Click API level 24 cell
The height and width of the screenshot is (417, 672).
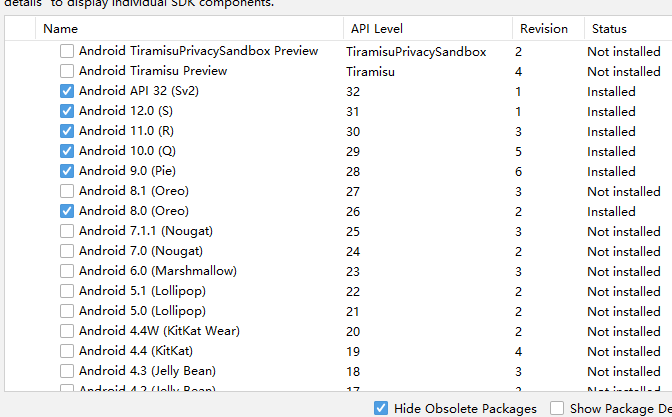[353, 252]
